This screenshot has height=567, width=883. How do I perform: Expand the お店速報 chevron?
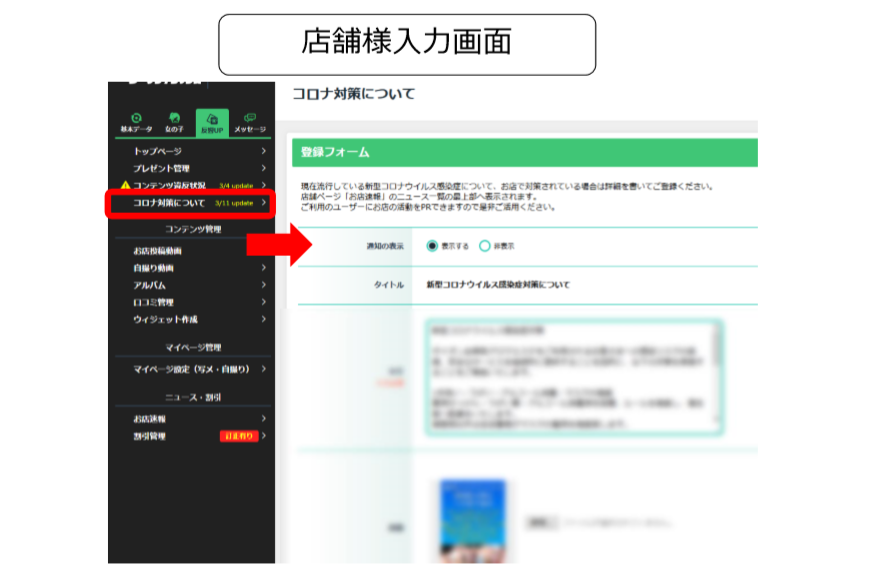(x=264, y=418)
